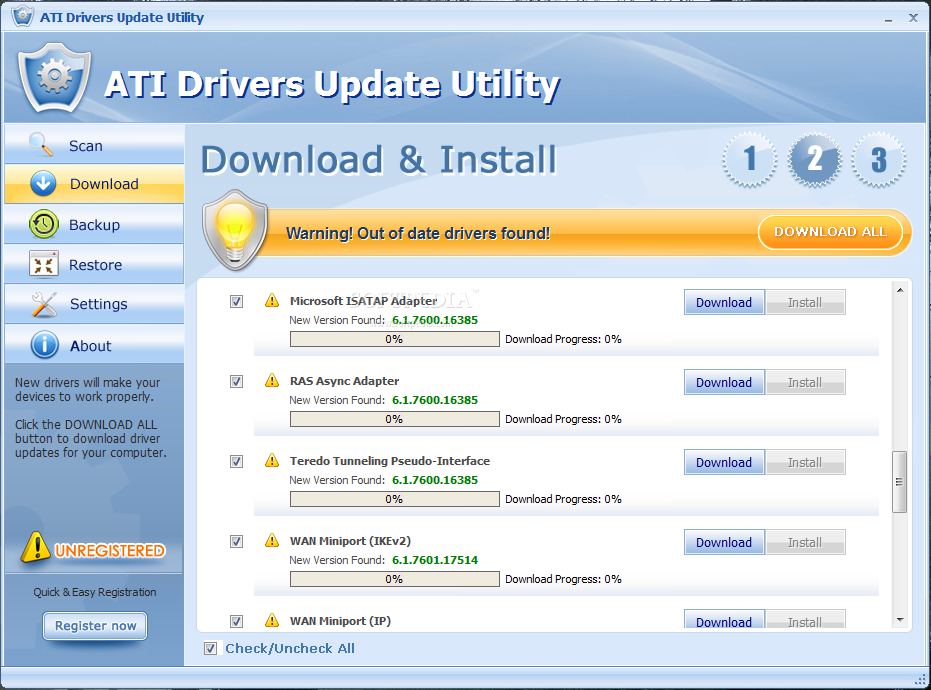
Task: Click the green Backup clock icon
Action: 43,224
